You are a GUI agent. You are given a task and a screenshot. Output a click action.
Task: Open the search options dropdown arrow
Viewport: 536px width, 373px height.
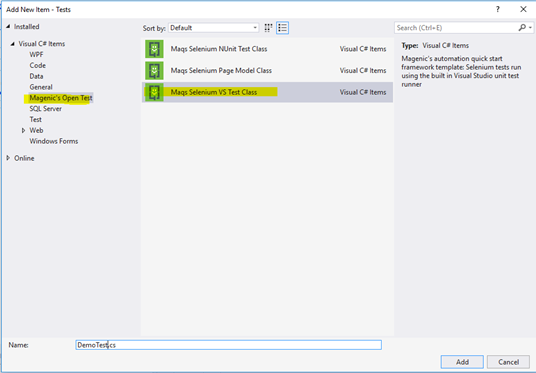point(530,28)
